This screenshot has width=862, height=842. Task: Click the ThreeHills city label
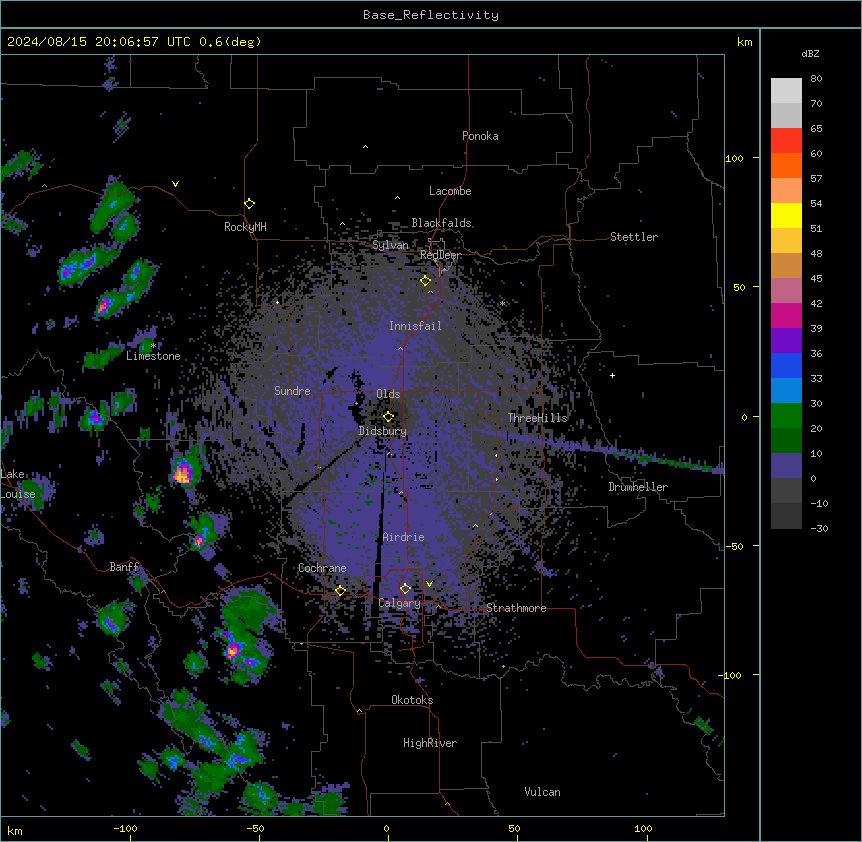tap(538, 418)
